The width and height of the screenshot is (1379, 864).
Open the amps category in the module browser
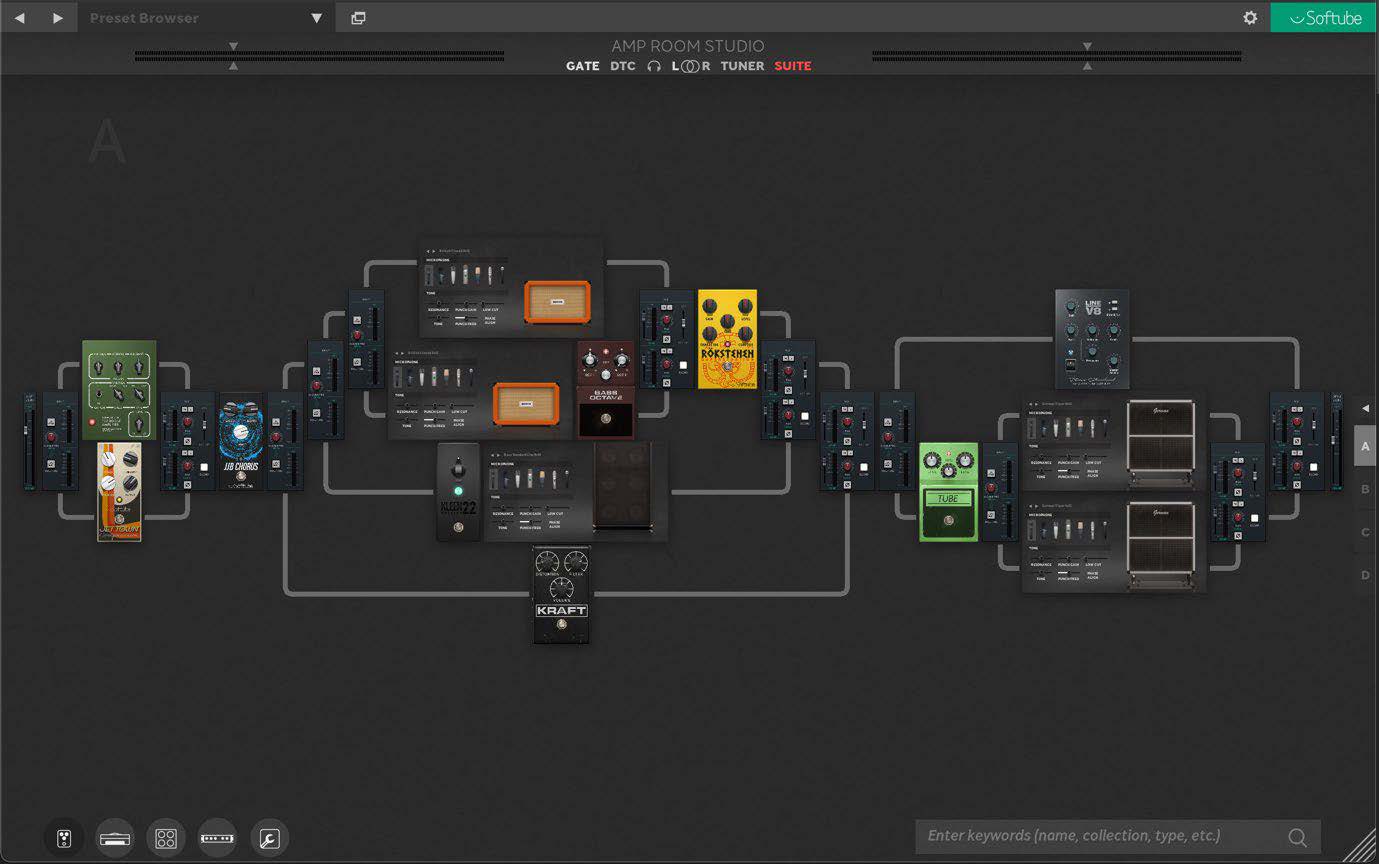115,838
